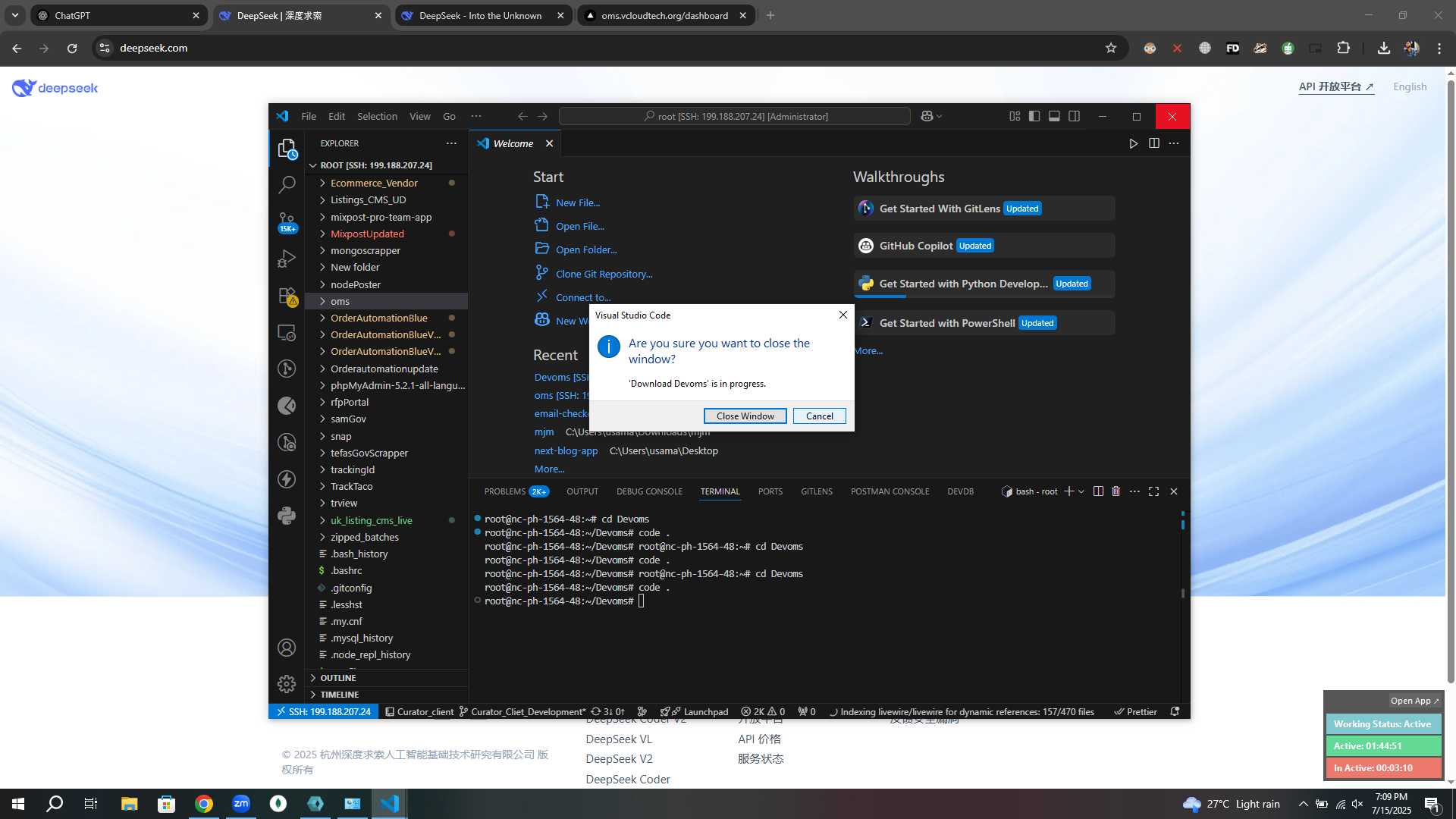Open Remote Explorer in activity bar
The image size is (1456, 819).
[x=287, y=332]
